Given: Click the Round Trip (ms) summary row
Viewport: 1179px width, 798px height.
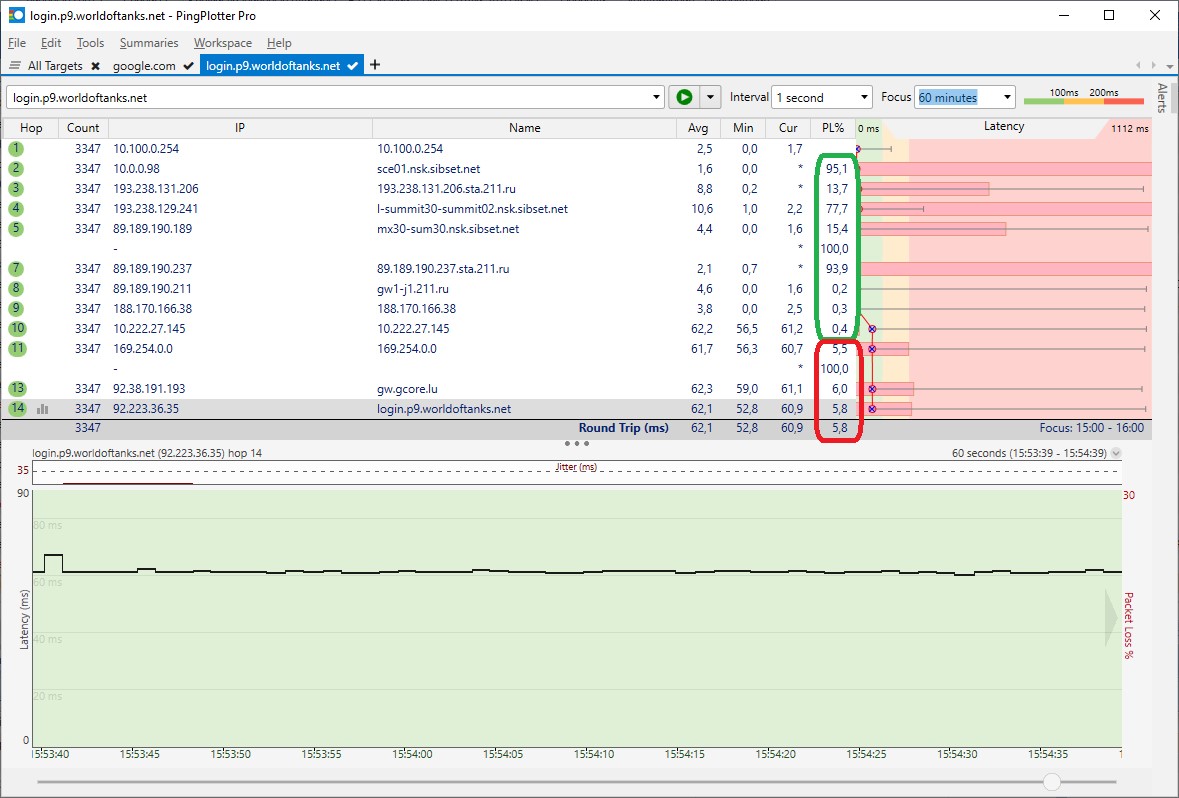Looking at the screenshot, I should [x=577, y=428].
